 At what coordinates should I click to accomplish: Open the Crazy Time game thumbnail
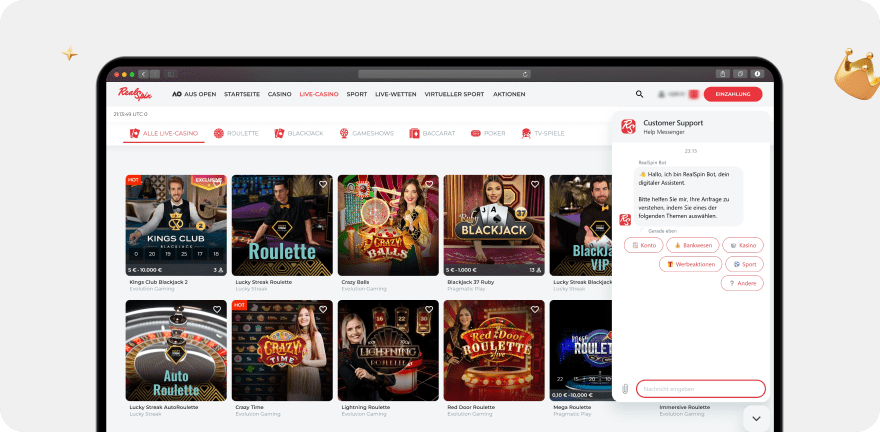(282, 350)
